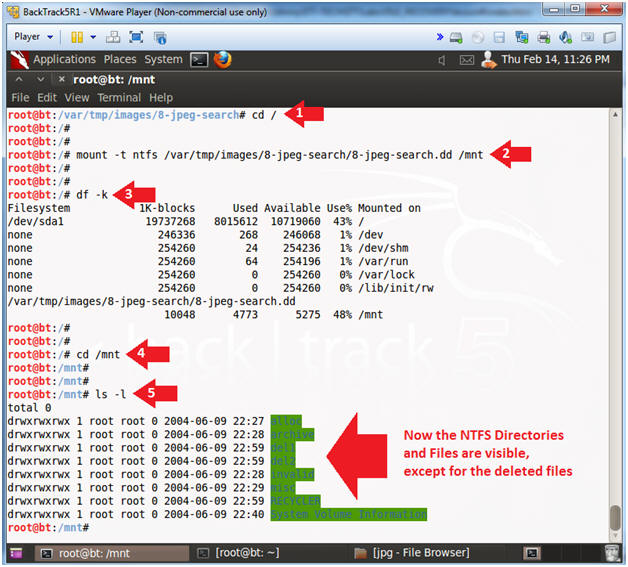Click the volume speaker icon in panel
Screen dimensions: 628x567
[442, 60]
